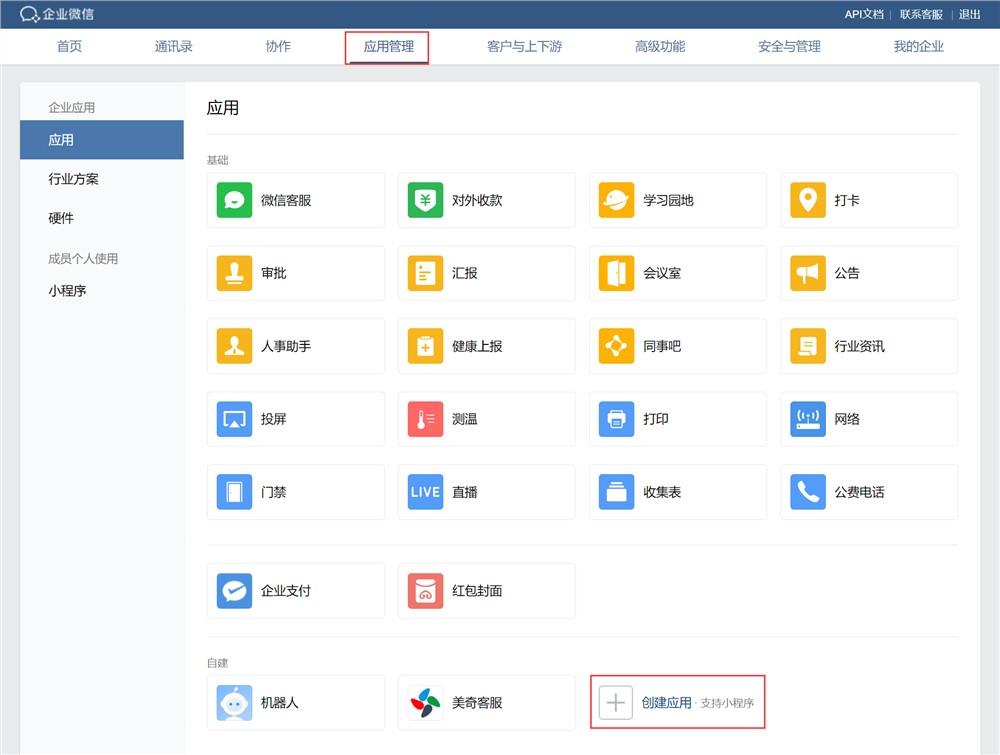Click the 红包封面 label text

[477, 590]
